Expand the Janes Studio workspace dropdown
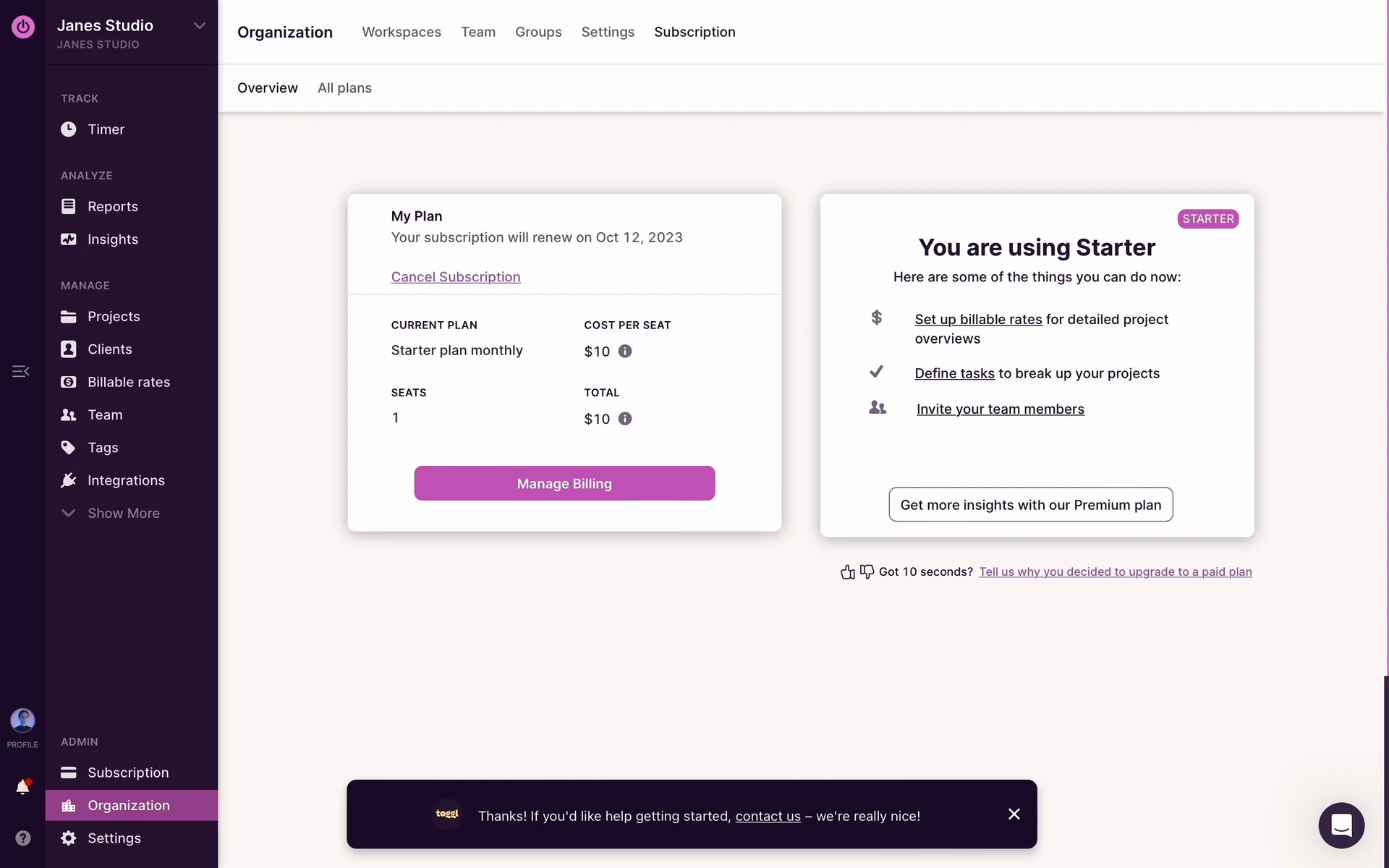 point(199,26)
